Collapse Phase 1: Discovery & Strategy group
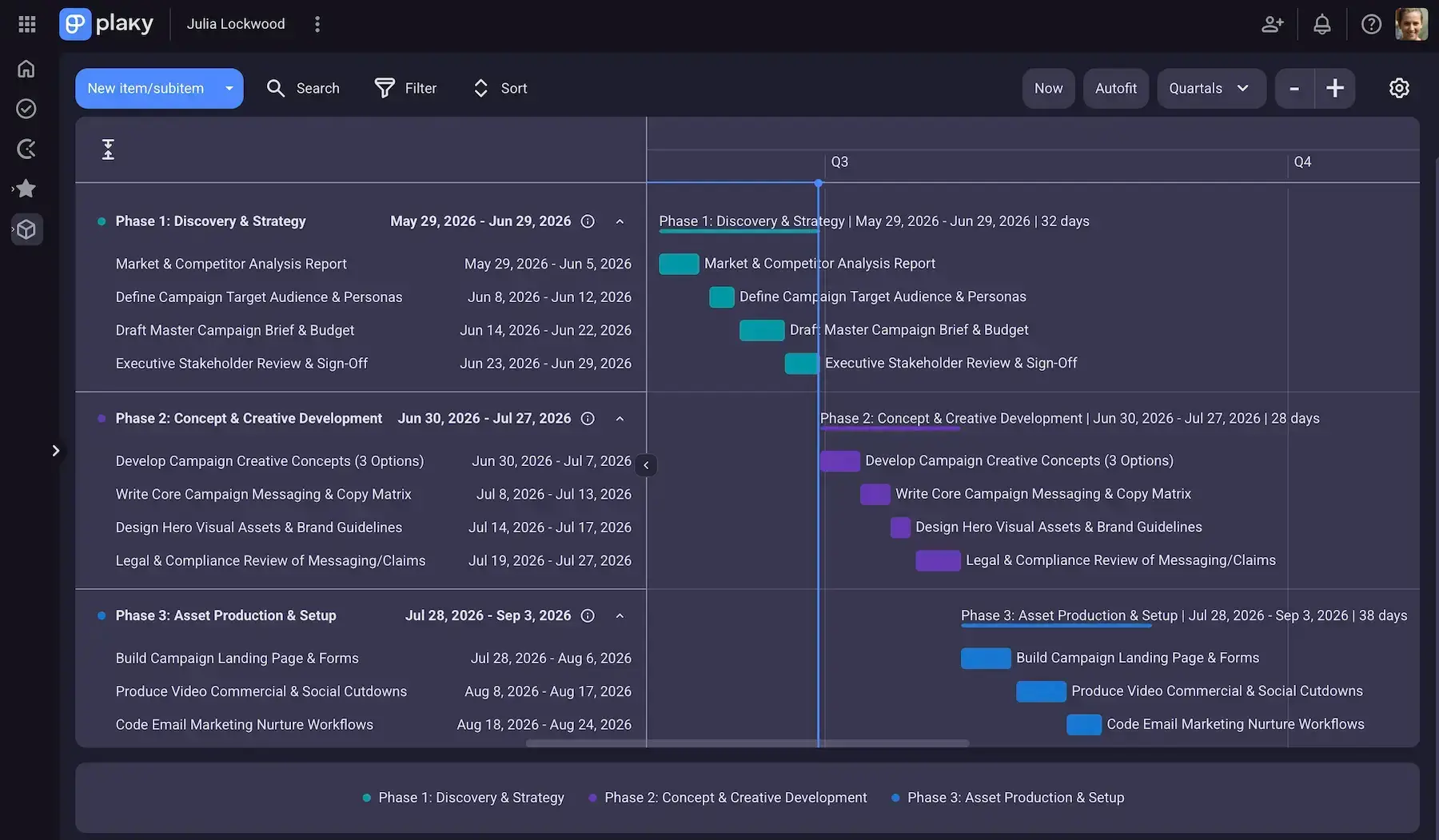 pos(620,221)
